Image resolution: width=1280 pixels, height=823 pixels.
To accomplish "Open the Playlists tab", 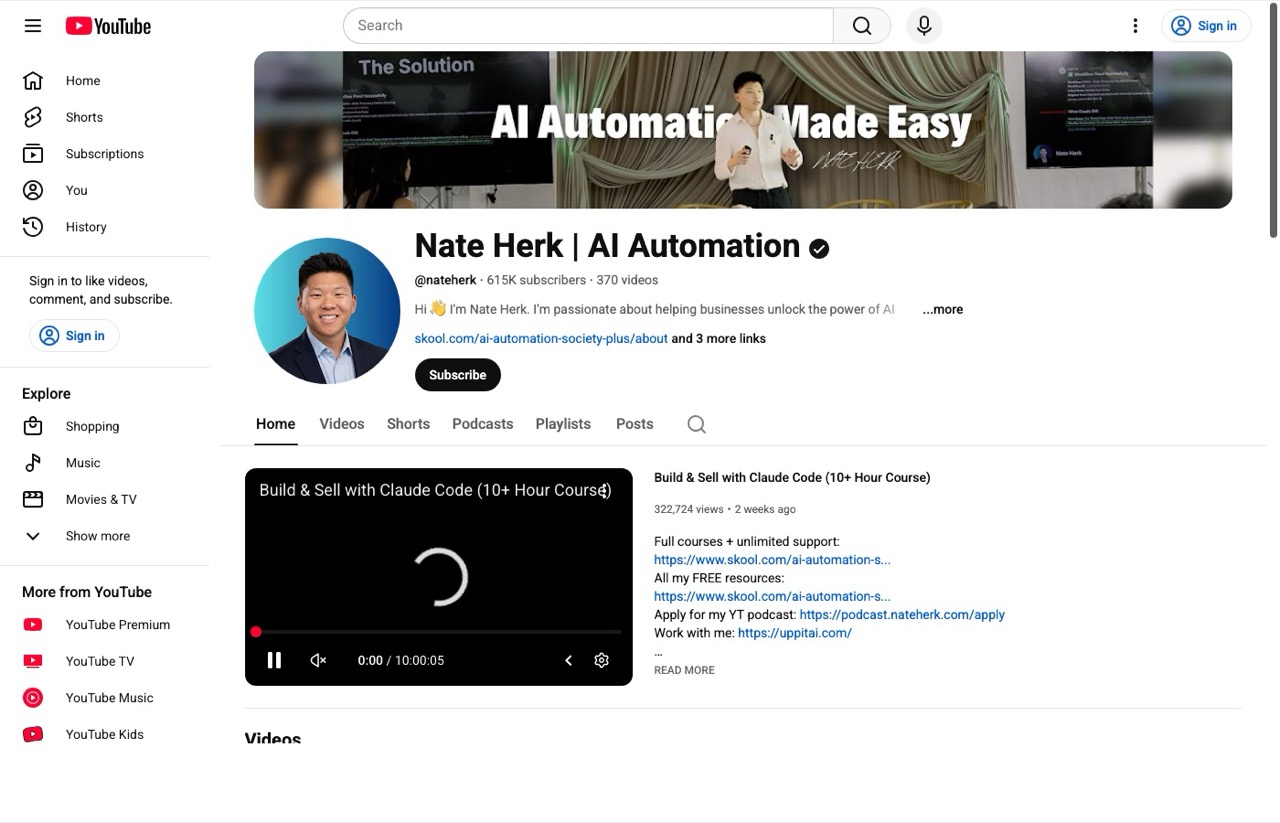I will (x=563, y=424).
